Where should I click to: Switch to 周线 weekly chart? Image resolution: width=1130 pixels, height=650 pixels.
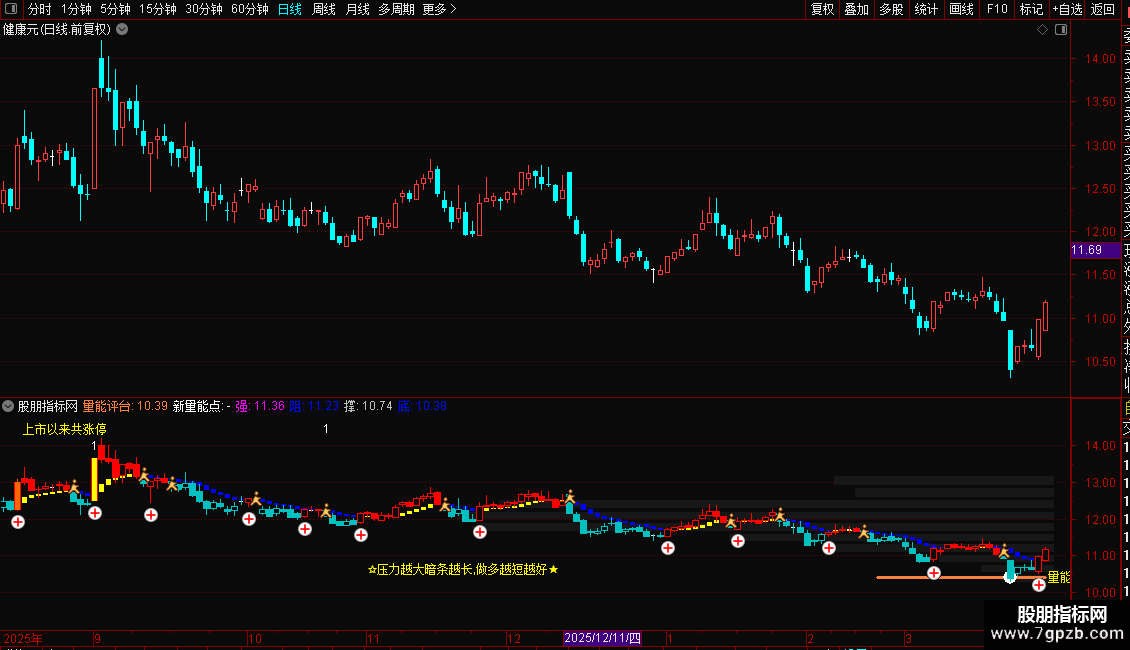click(x=324, y=9)
